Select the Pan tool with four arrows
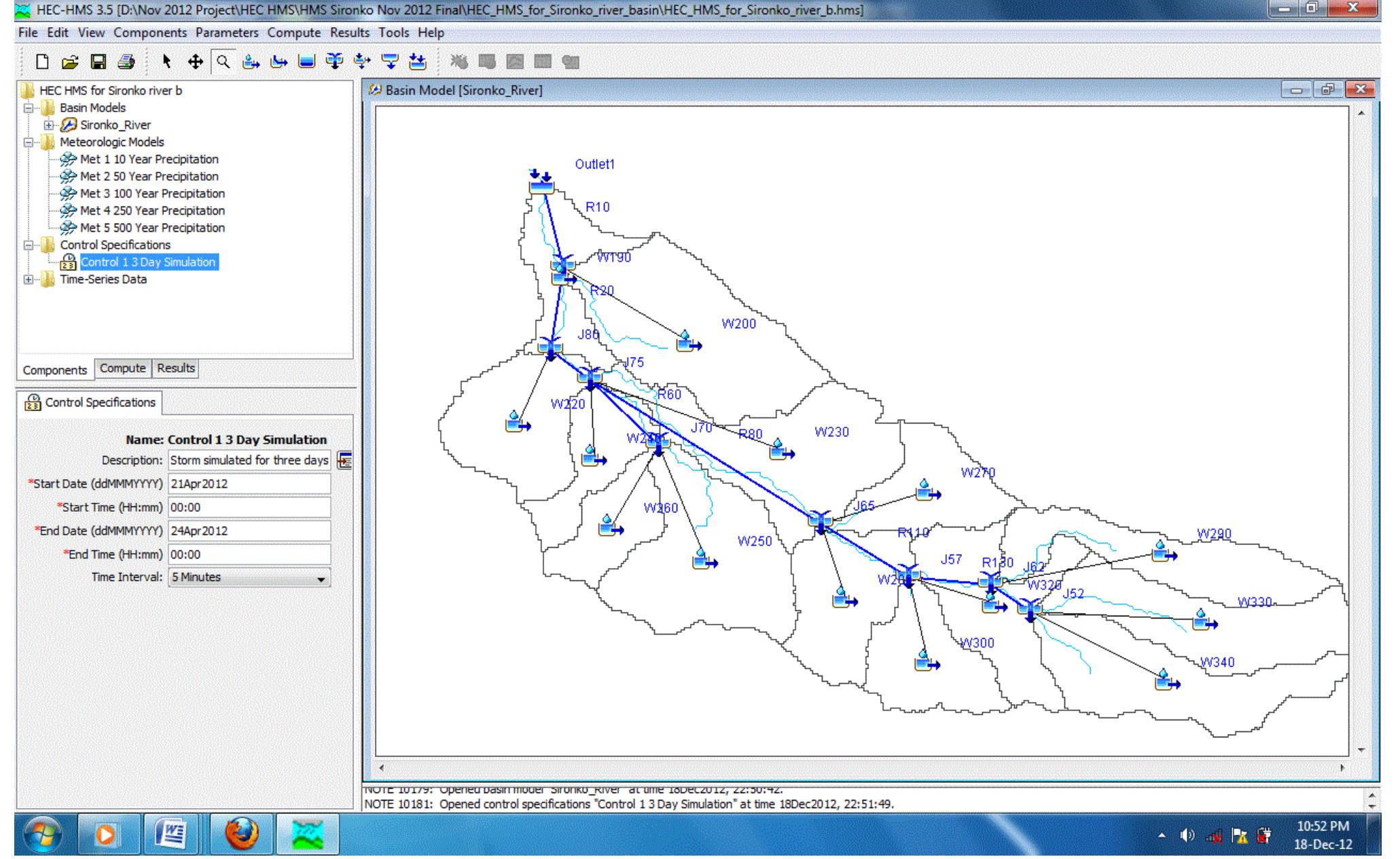 (x=195, y=62)
